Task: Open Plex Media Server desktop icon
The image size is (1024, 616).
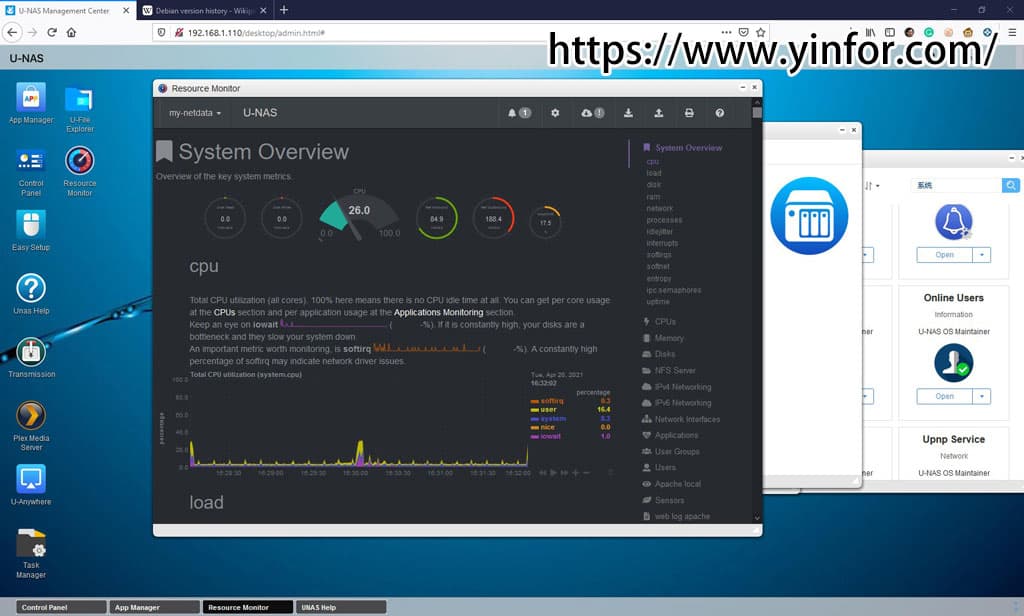Action: (x=31, y=425)
